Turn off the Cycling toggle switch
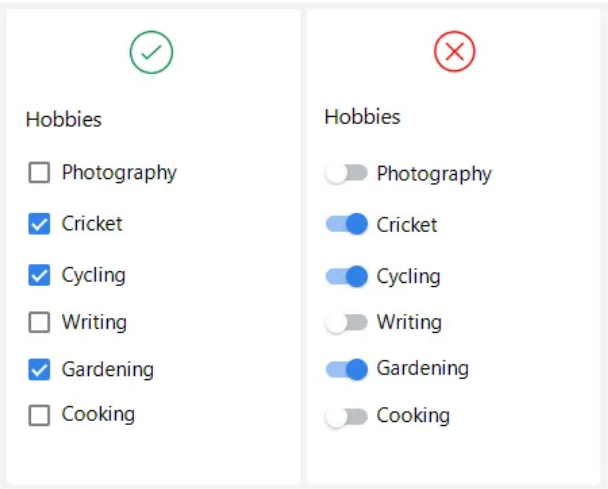 point(346,276)
